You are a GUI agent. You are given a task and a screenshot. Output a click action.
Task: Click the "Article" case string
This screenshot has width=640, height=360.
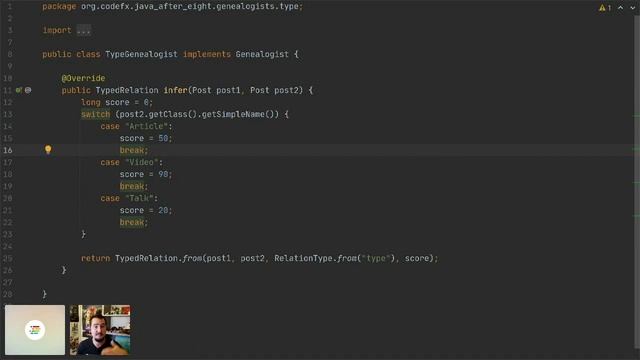pyautogui.click(x=147, y=126)
